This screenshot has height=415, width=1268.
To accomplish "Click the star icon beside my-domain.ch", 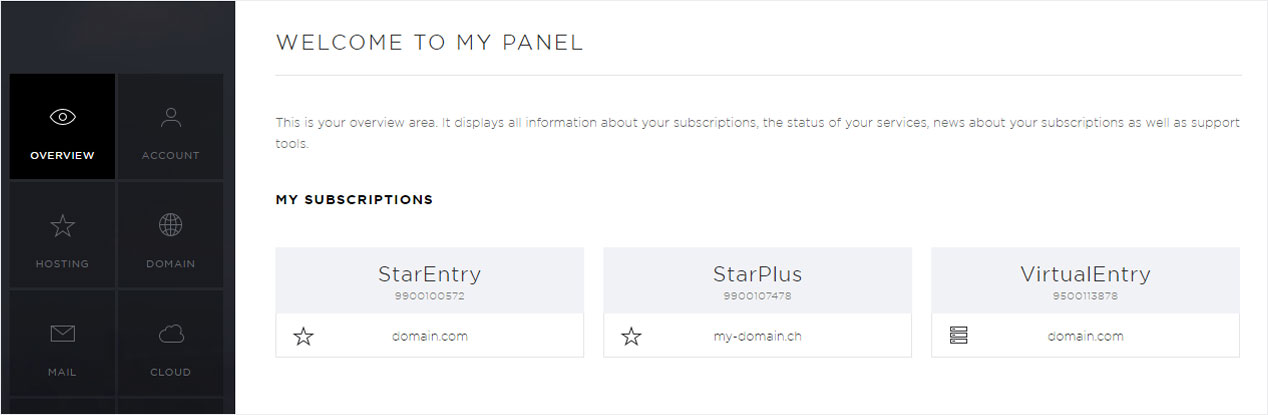I will pos(631,336).
